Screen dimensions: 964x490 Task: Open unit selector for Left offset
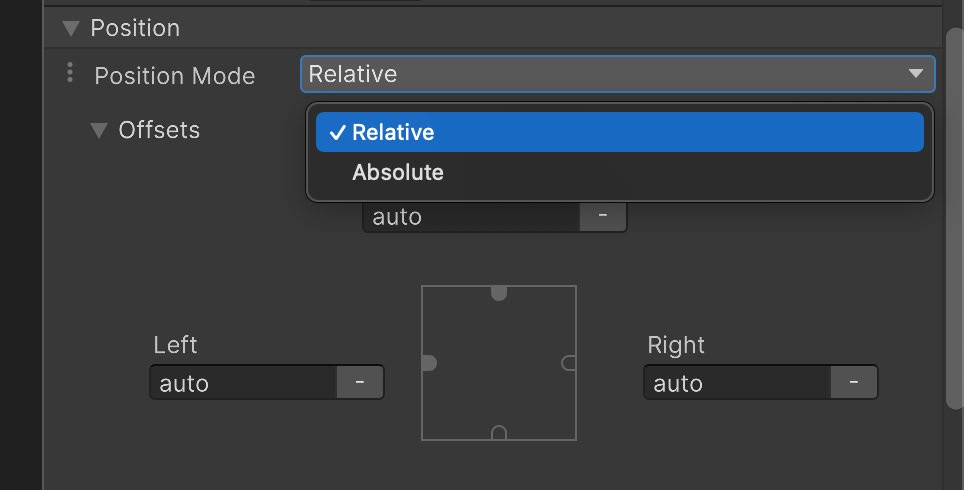pyautogui.click(x=360, y=382)
